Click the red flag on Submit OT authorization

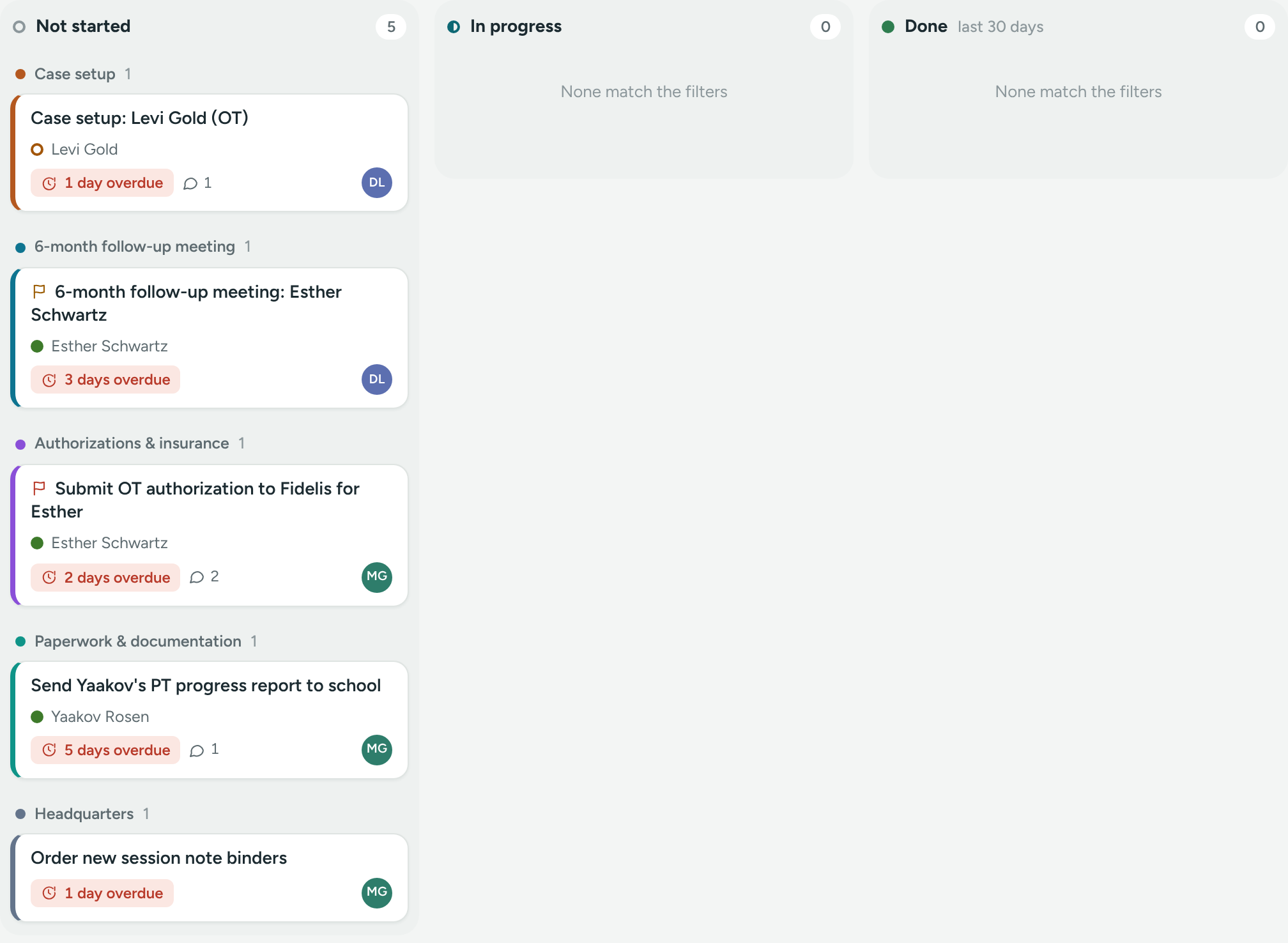(x=39, y=489)
